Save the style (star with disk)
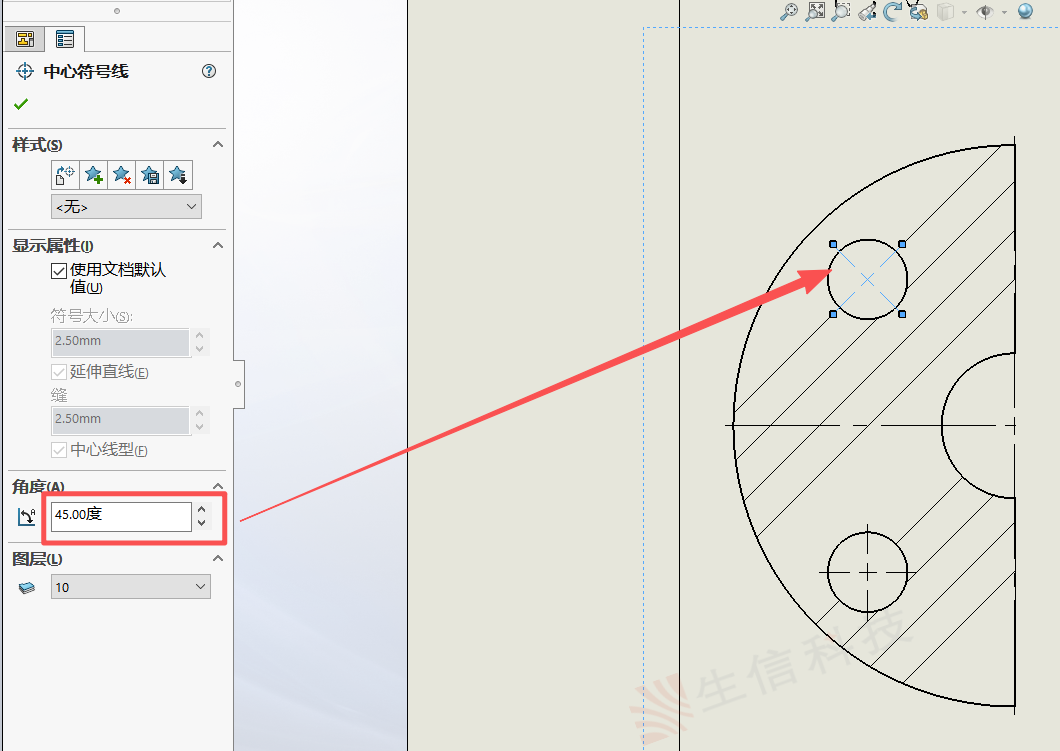This screenshot has width=1060, height=751. point(150,175)
